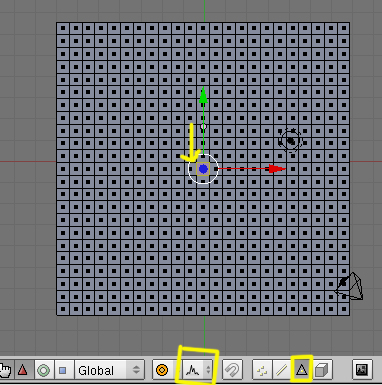Switch to face select mode triangle

tap(301, 369)
